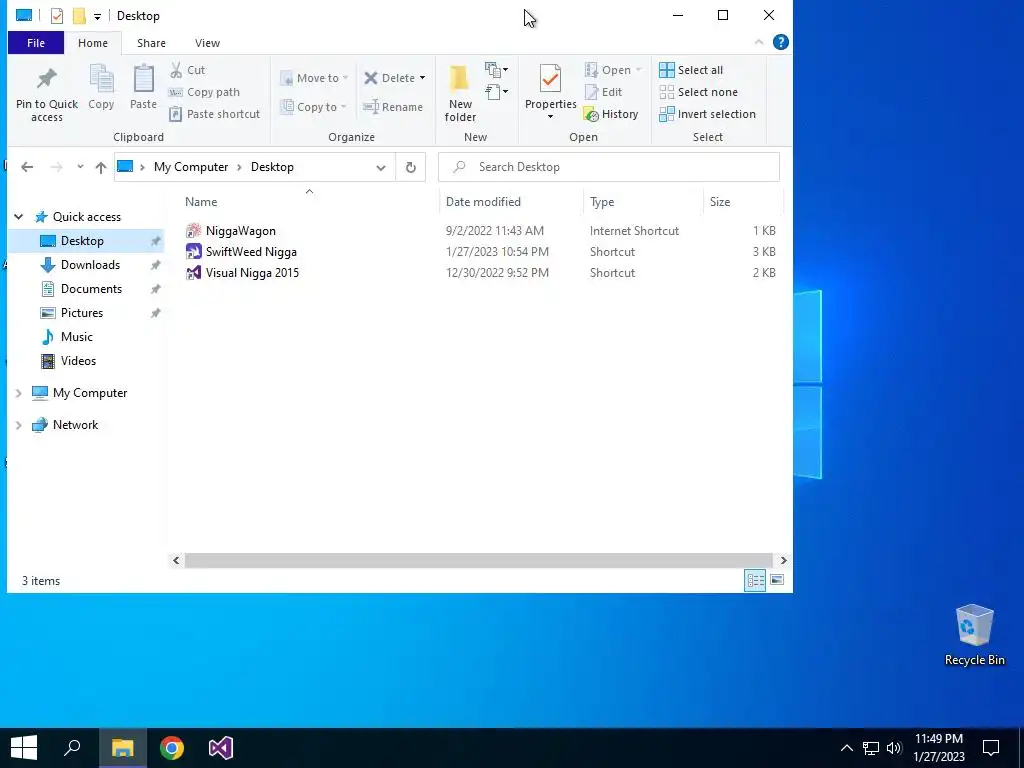Open Recent locations dropdown arrow
This screenshot has width=1024, height=768.
[x=80, y=167]
